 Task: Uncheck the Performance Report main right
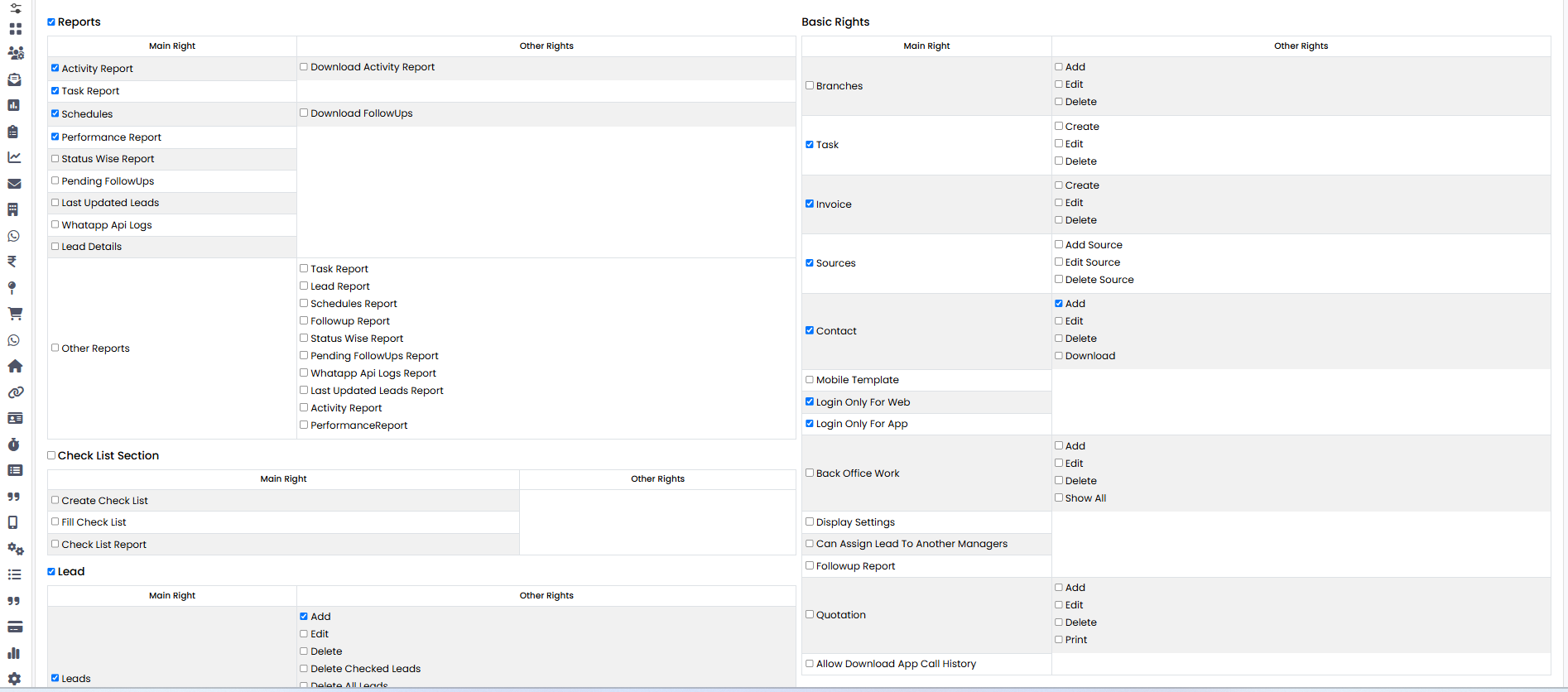55,137
